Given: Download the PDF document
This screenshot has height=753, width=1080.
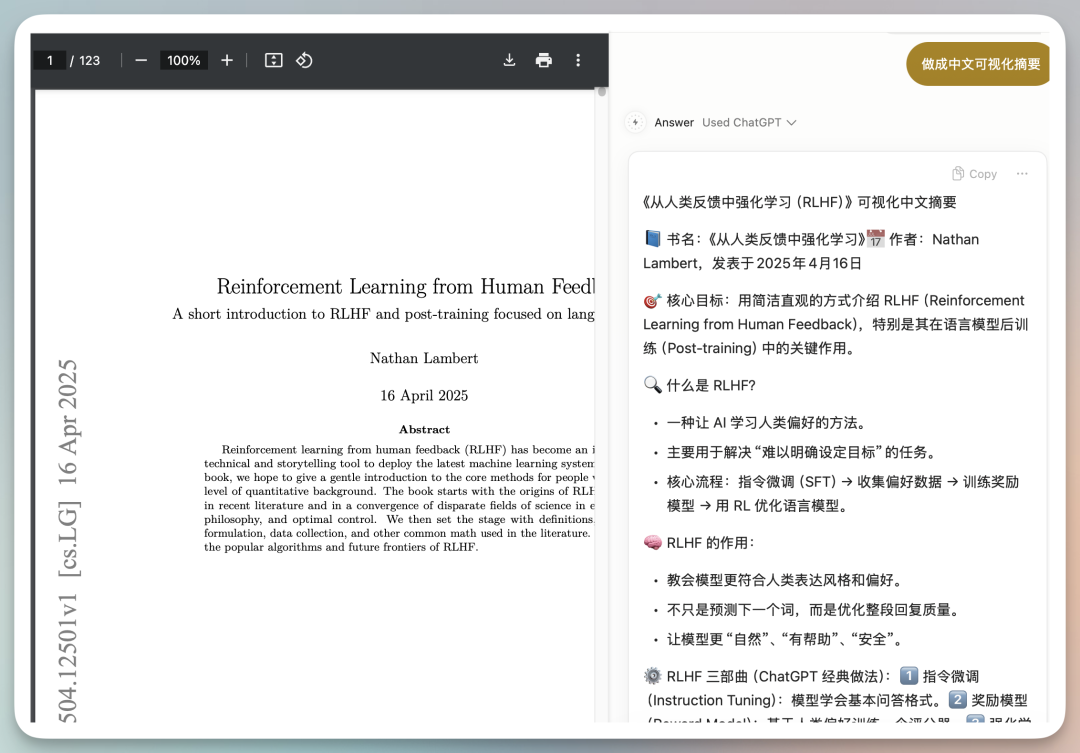Looking at the screenshot, I should [x=509, y=60].
